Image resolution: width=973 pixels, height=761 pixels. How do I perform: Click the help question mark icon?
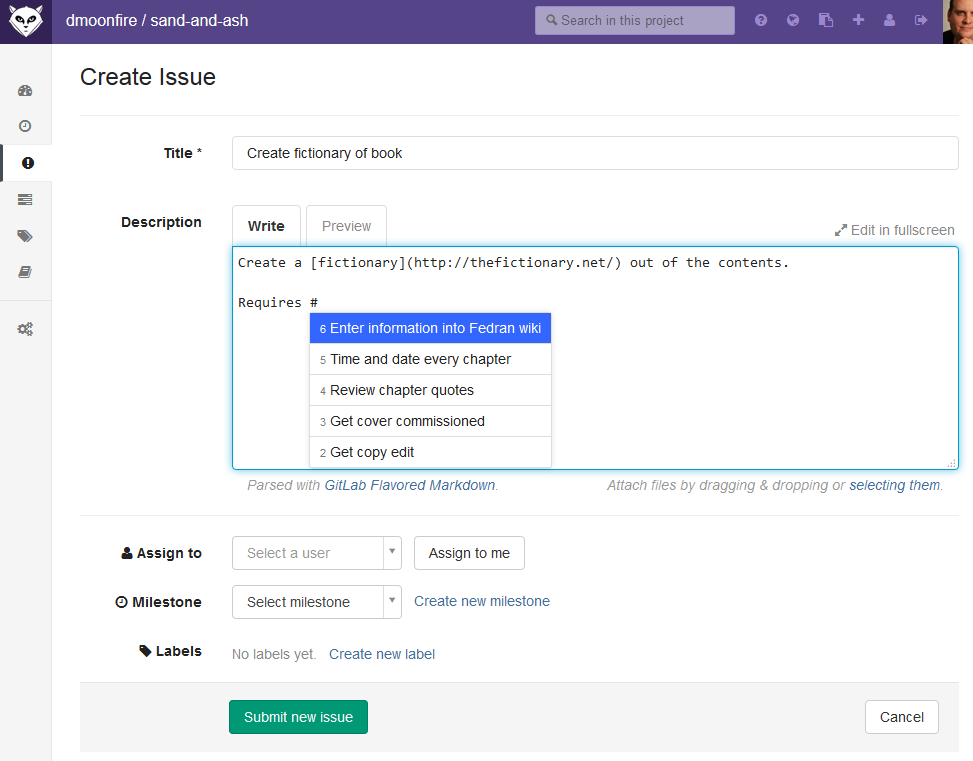[761, 20]
